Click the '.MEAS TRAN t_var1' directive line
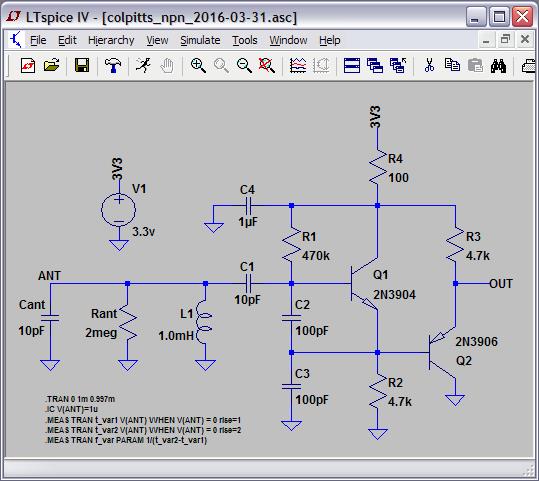Viewport: 539px width, 481px height. click(143, 420)
